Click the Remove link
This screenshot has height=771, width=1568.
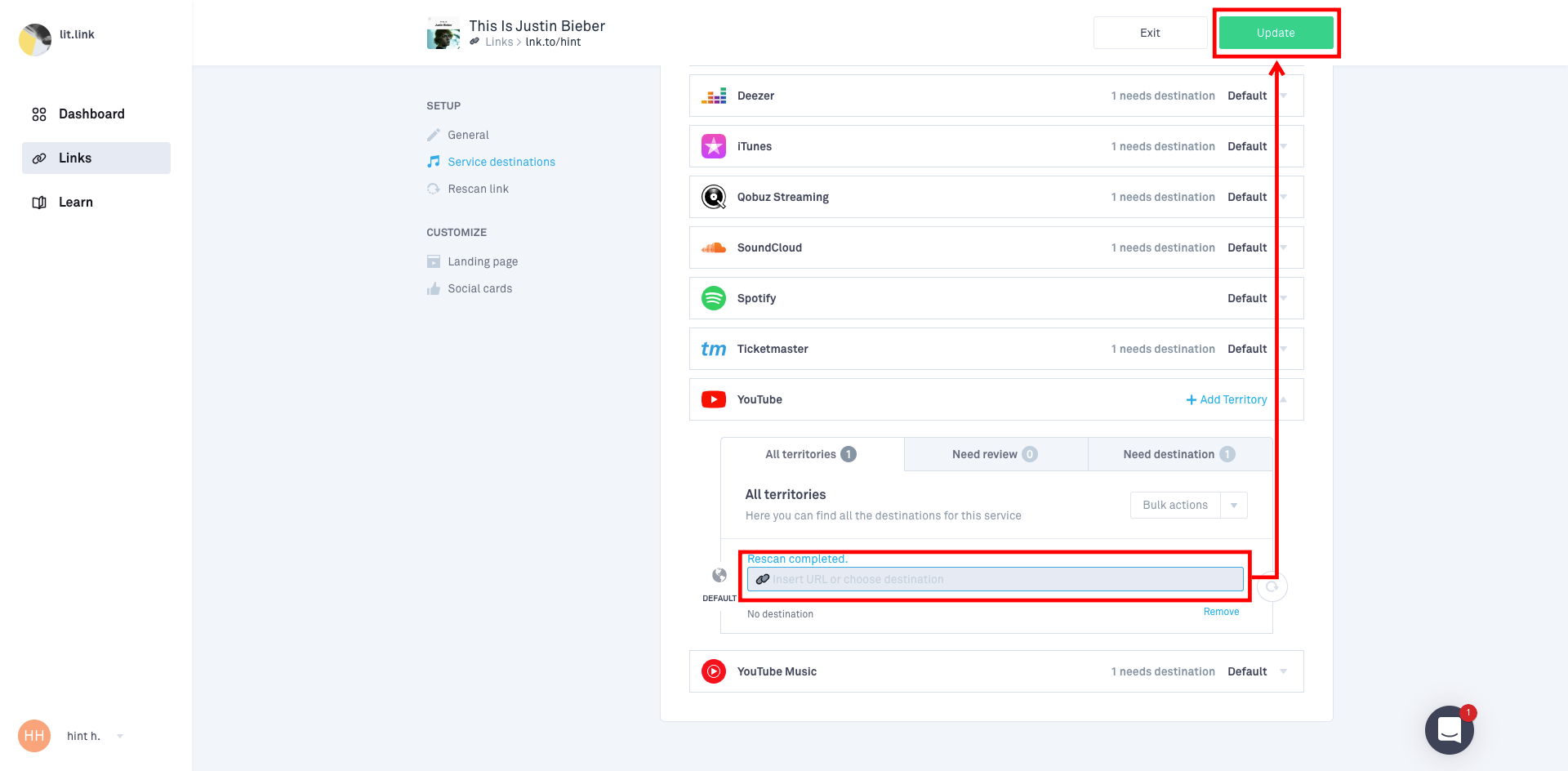(x=1221, y=612)
